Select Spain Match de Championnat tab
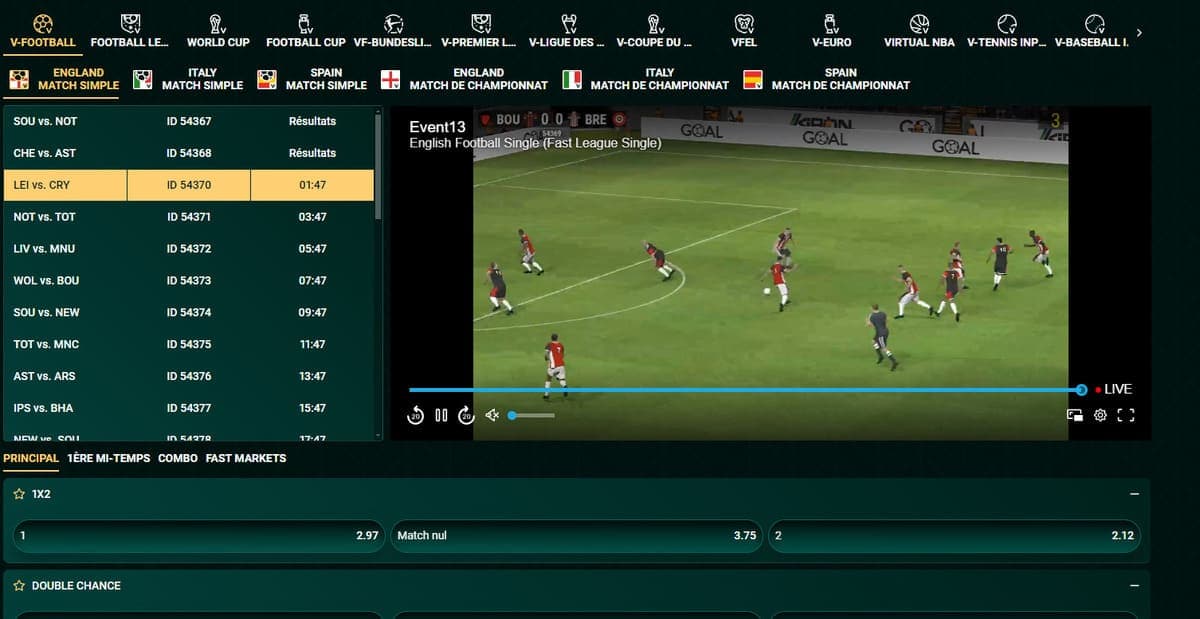The width and height of the screenshot is (1200, 619). pyautogui.click(x=827, y=79)
